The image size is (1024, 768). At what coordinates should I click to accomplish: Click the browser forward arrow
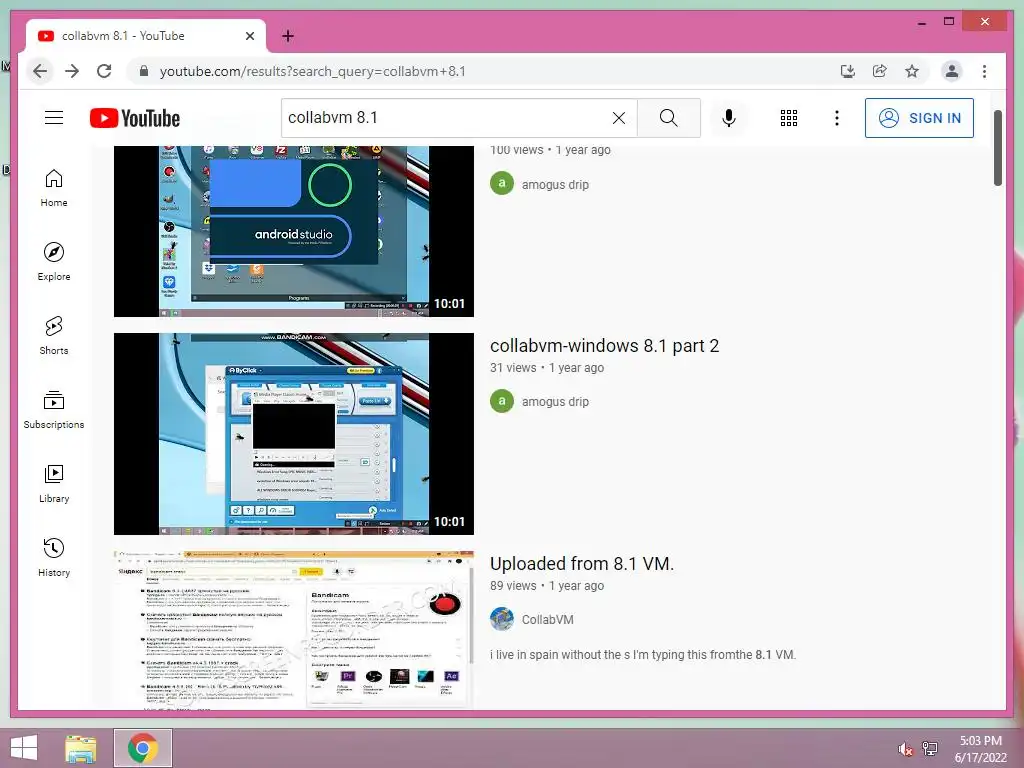point(72,71)
